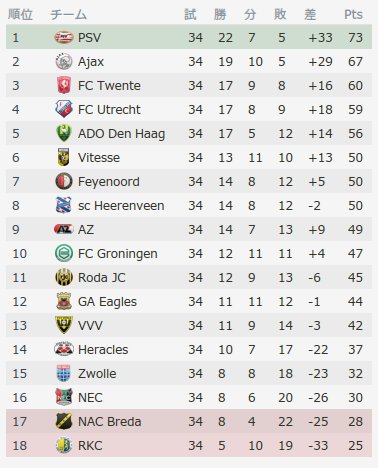Click the 順位 rank column header

pos(20,14)
